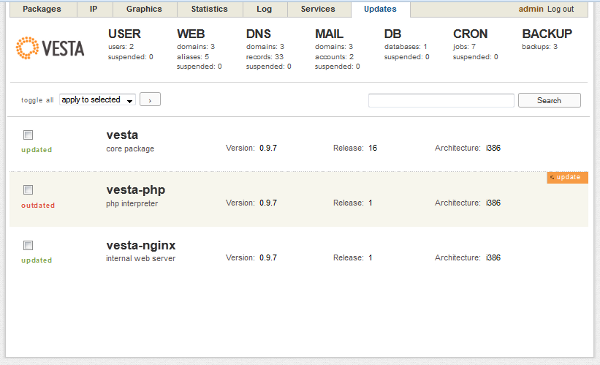Click 'aliases: 5' under WEB
Viewport: 600px width, 365px height.
(x=193, y=57)
